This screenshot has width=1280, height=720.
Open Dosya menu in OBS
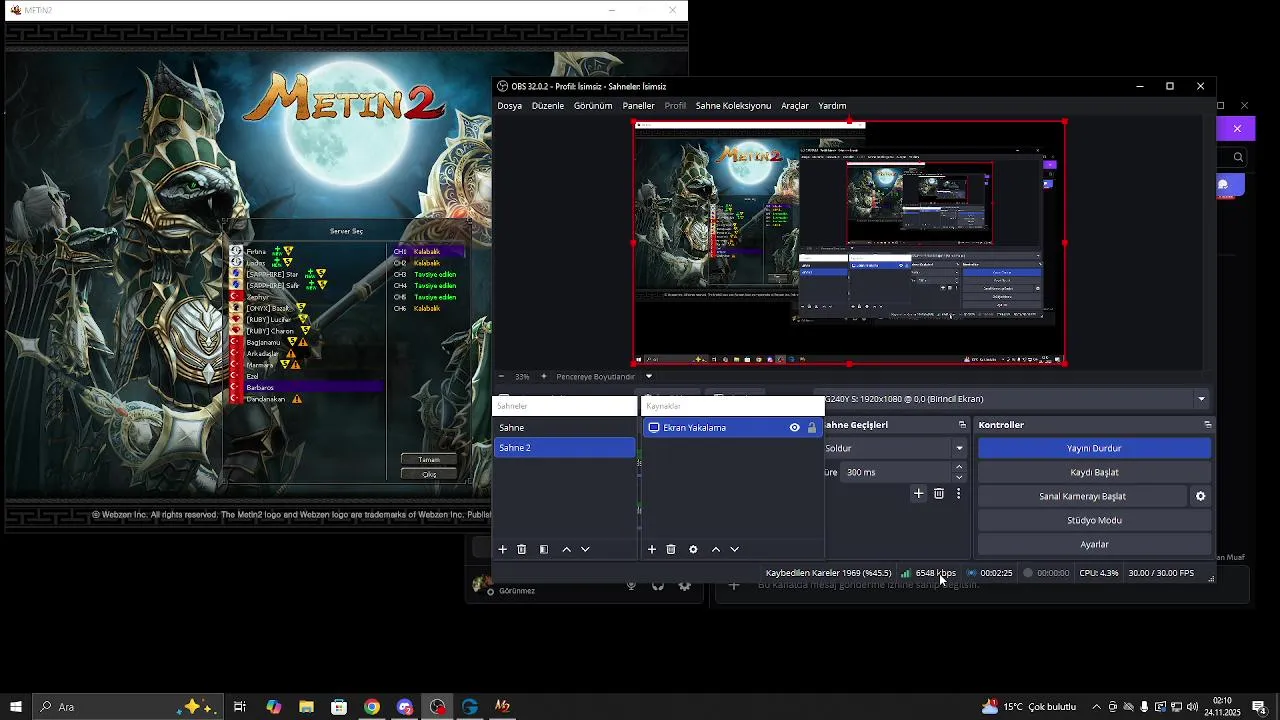pos(510,106)
